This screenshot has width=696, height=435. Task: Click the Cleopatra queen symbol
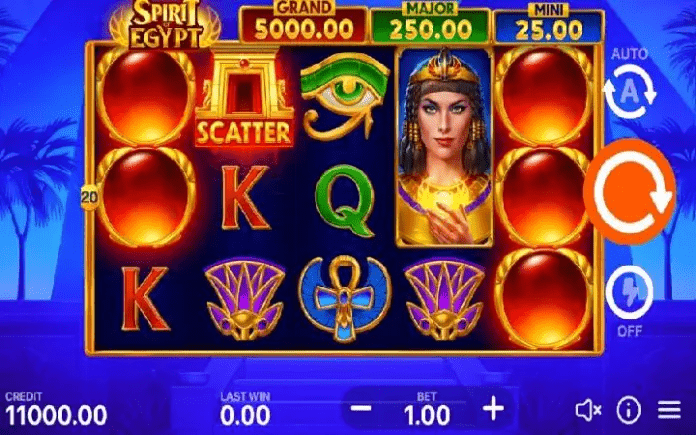[444, 147]
